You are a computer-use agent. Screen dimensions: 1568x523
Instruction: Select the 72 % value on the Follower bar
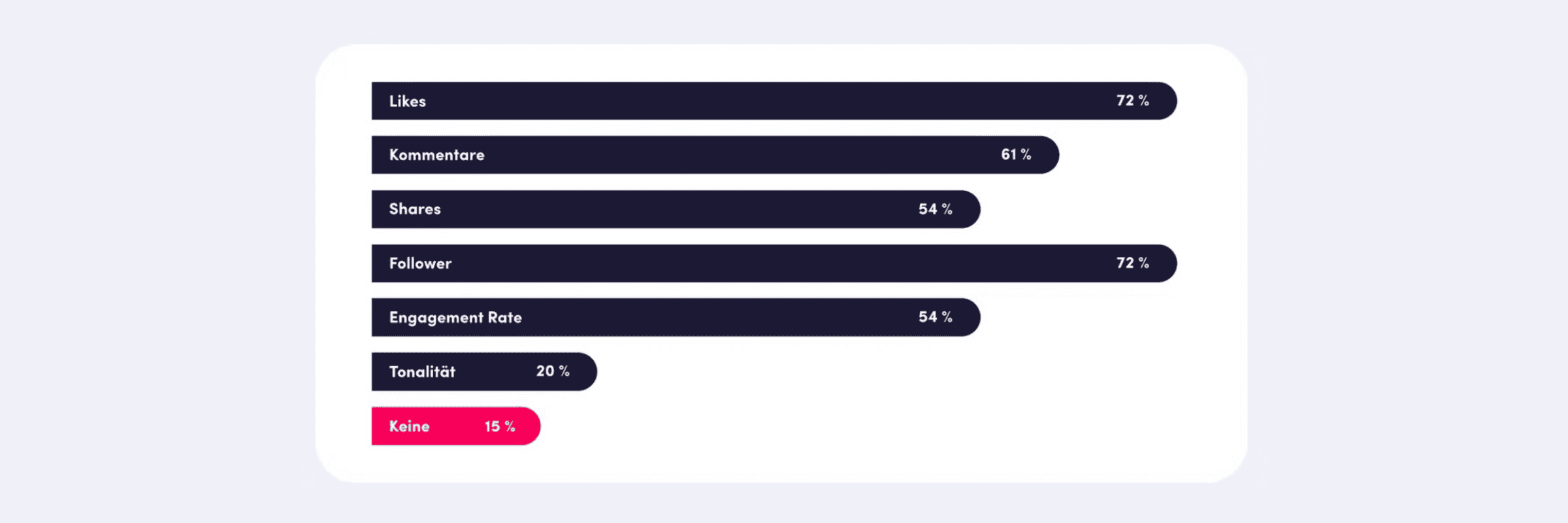click(x=1132, y=263)
